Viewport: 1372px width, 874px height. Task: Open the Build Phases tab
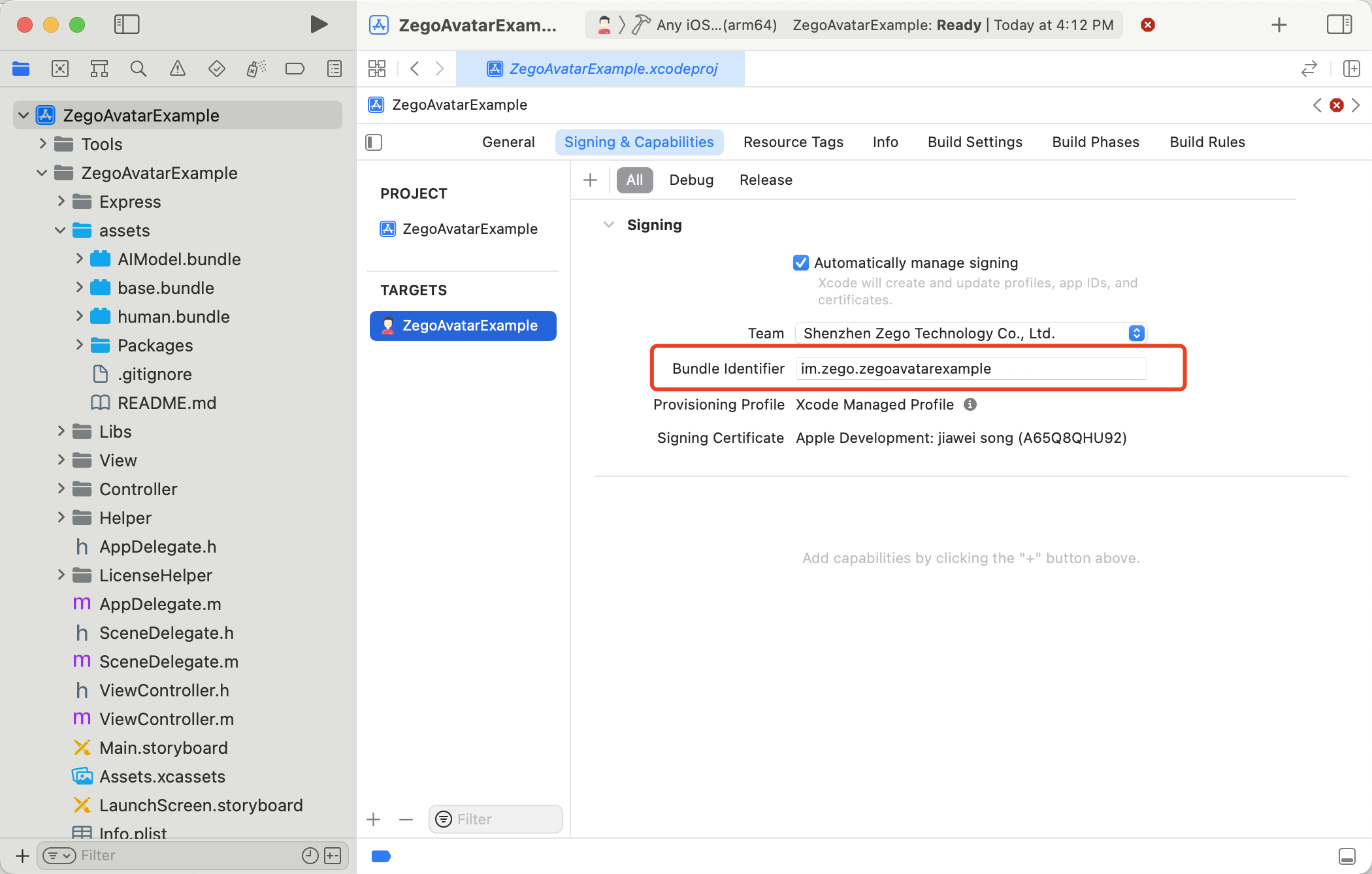click(x=1096, y=142)
